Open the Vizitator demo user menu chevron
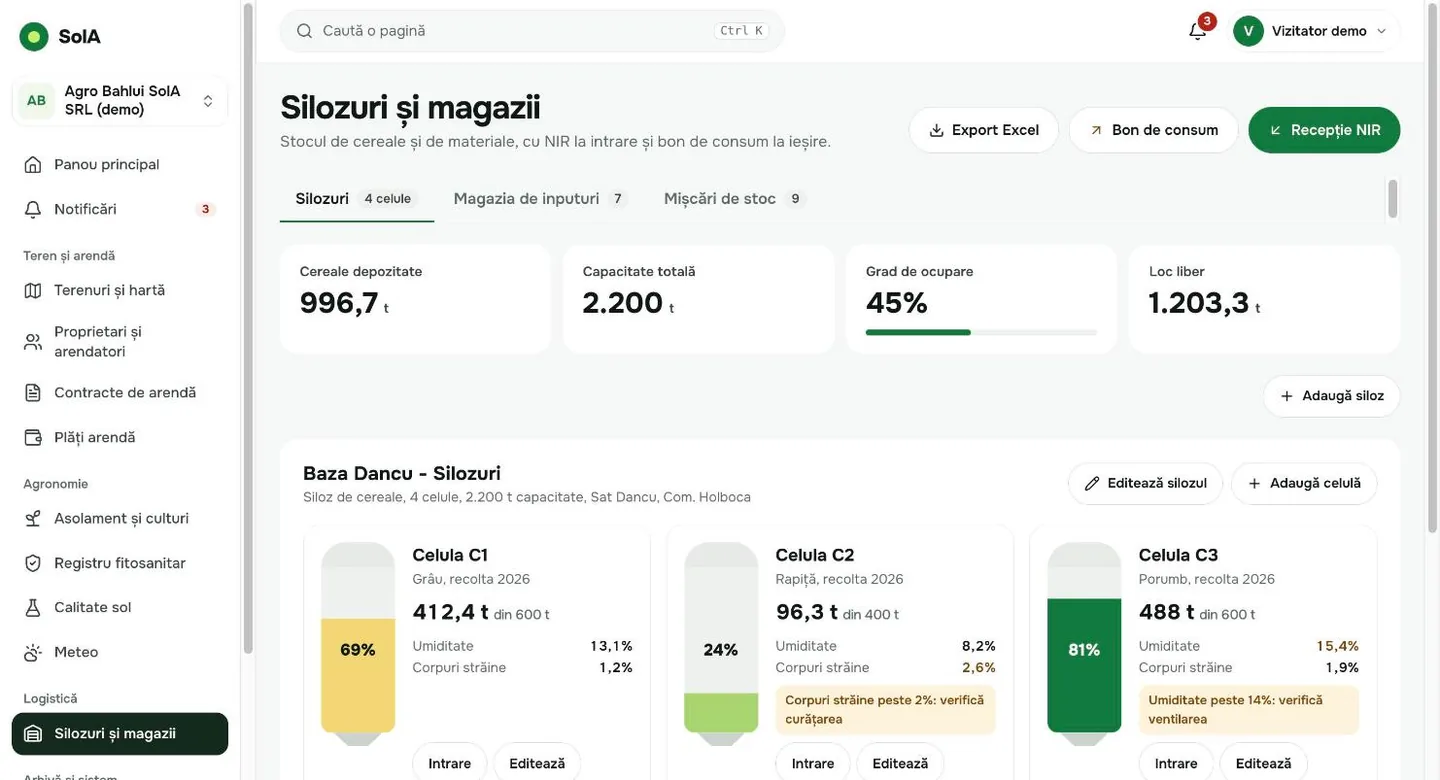 tap(1382, 31)
